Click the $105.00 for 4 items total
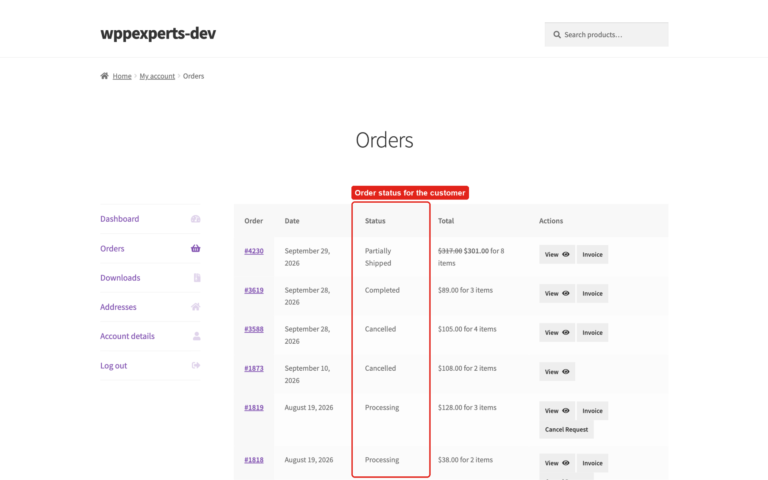Image resolution: width=768 pixels, height=480 pixels. (x=467, y=329)
